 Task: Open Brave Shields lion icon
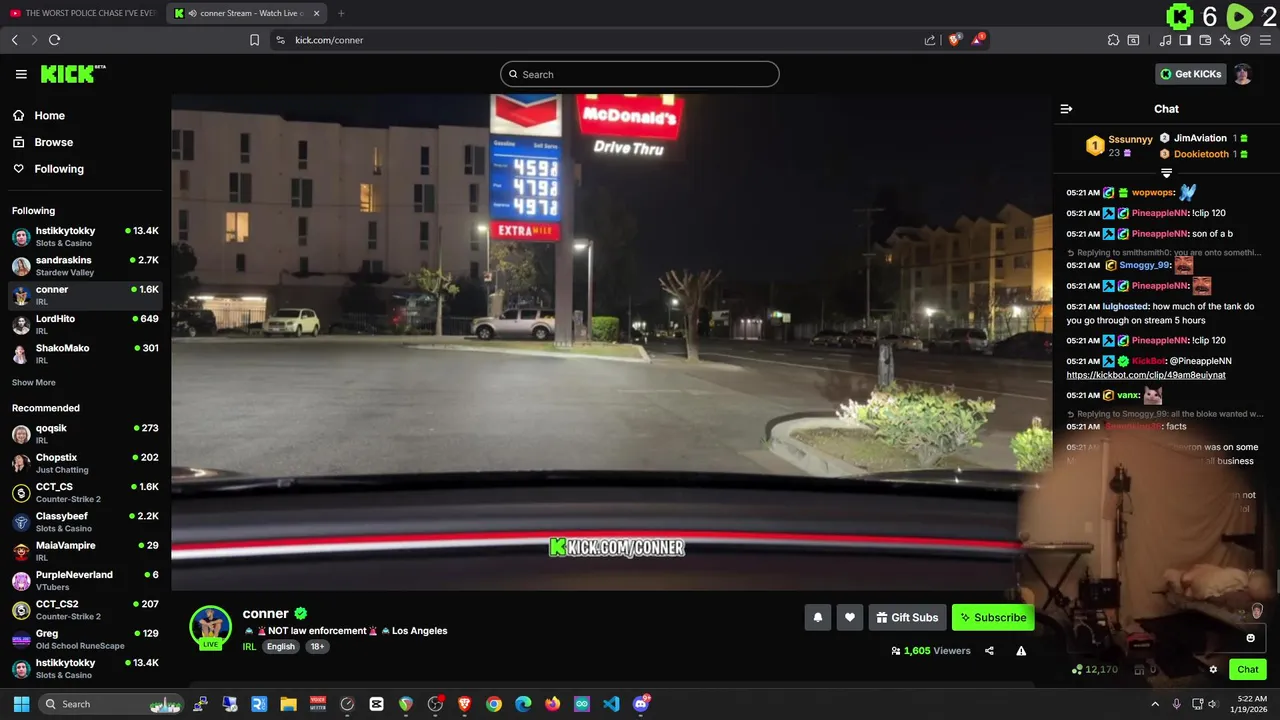(955, 40)
